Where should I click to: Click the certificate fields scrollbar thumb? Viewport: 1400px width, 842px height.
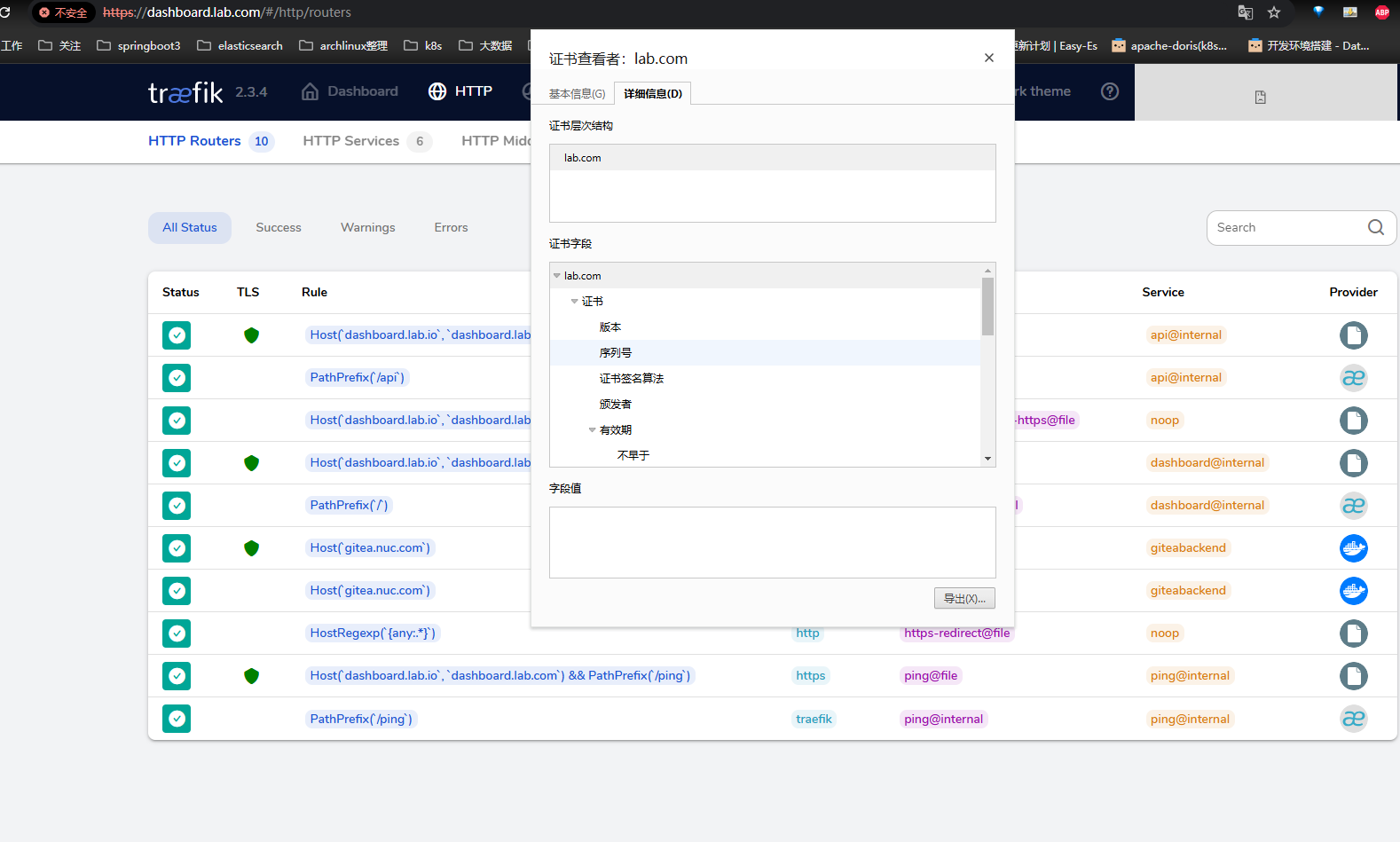click(x=987, y=306)
